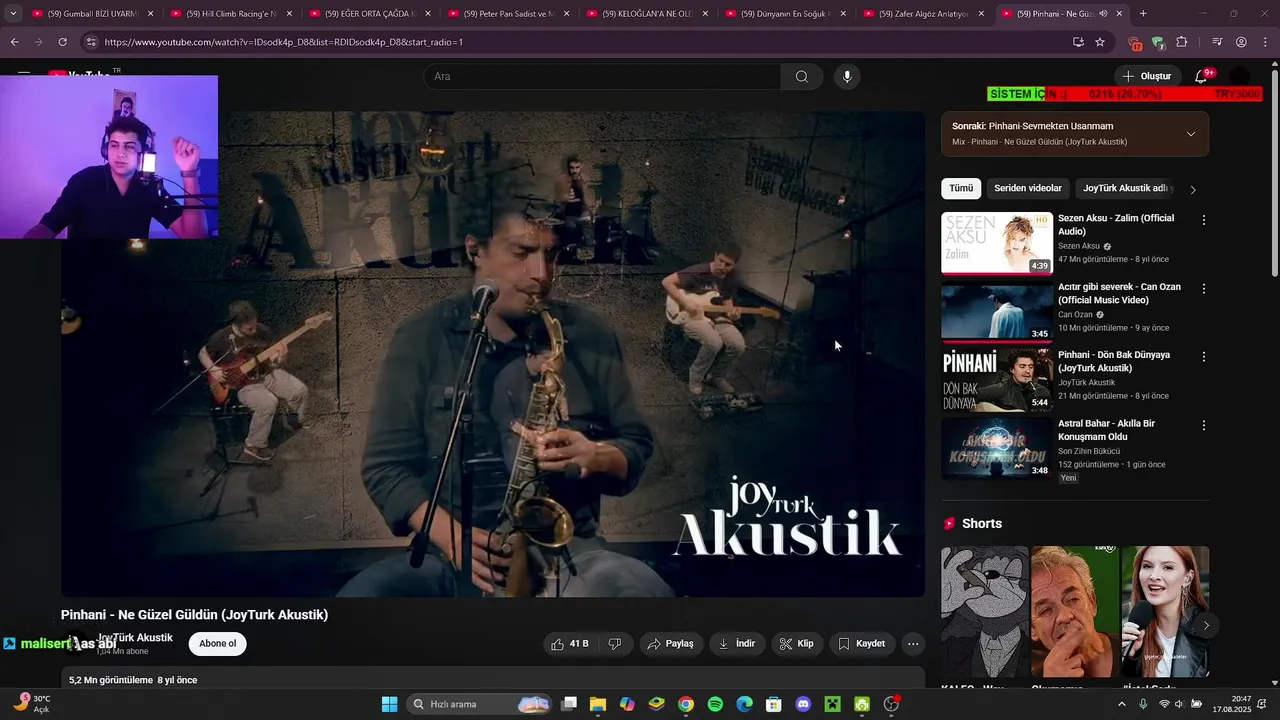The width and height of the screenshot is (1280, 720).
Task: Open a new browser tab
Action: pyautogui.click(x=1143, y=14)
